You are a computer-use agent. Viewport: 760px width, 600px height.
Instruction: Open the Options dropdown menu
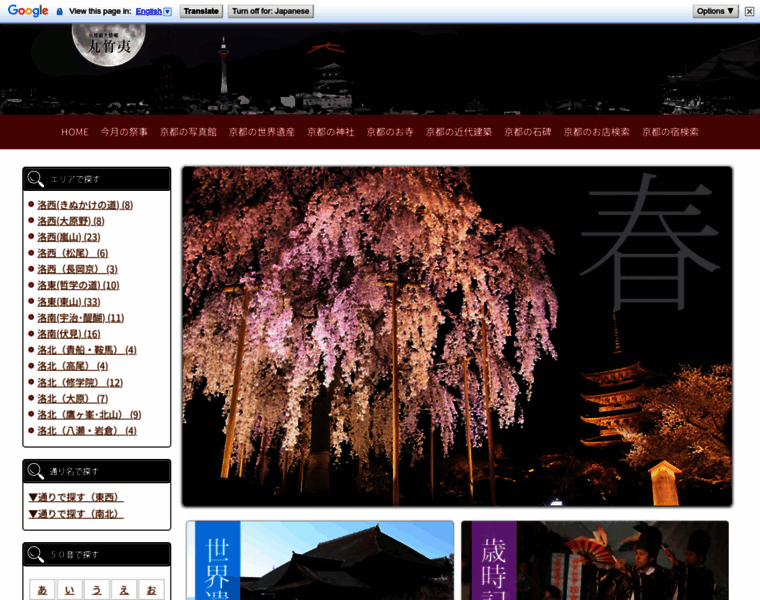tap(715, 11)
